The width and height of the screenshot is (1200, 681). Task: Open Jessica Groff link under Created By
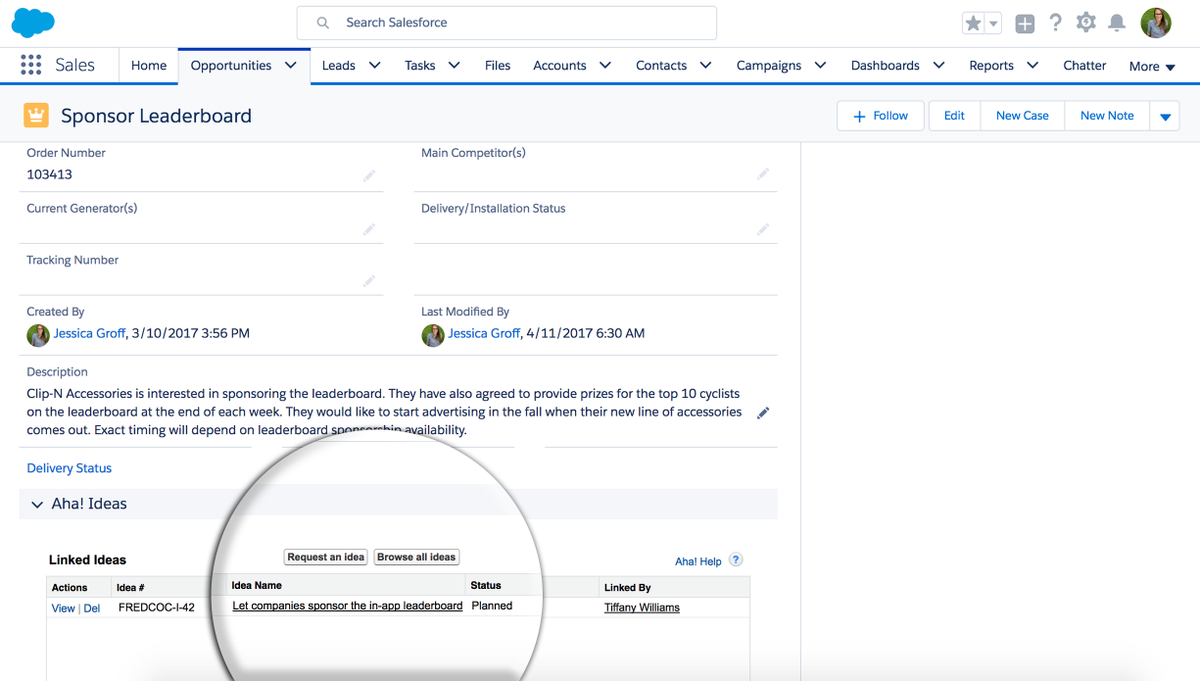point(90,333)
